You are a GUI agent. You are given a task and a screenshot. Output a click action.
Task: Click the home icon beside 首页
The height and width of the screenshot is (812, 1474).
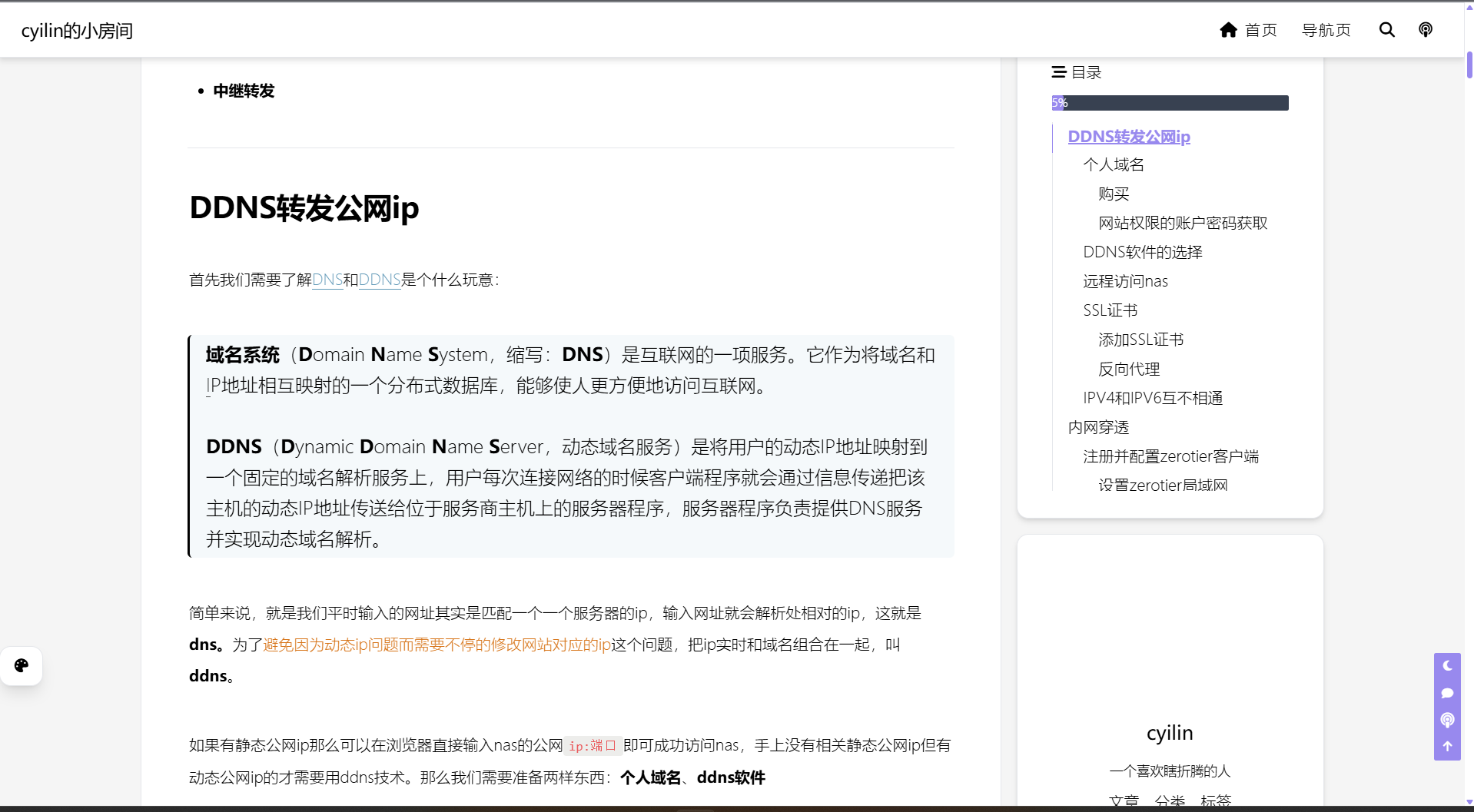click(1228, 30)
